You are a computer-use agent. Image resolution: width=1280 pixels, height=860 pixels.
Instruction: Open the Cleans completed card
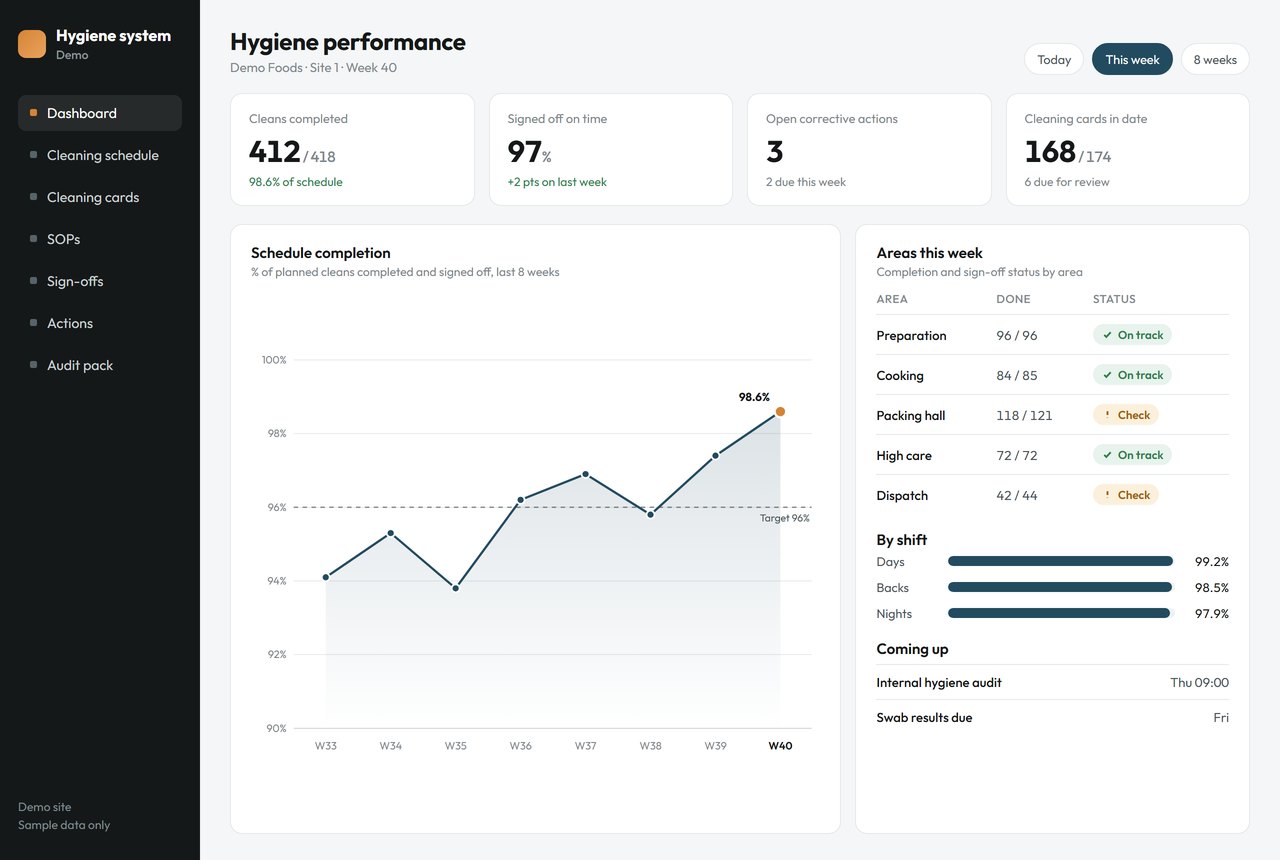[x=352, y=150]
